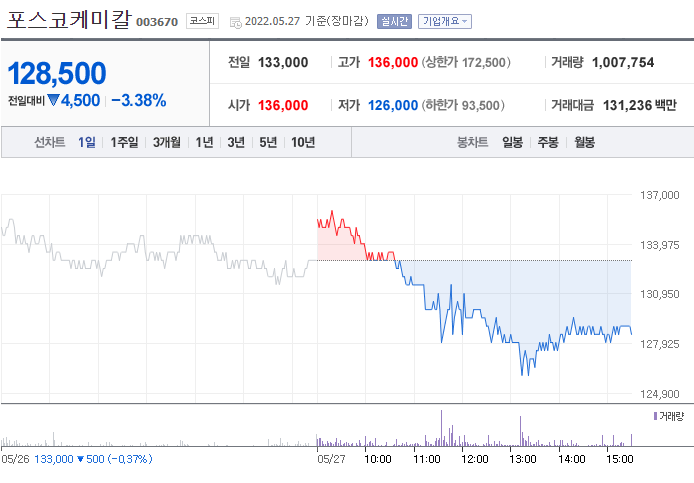Switch to 일봉 daily candle chart
Viewport: 694px width, 483px height.
coord(512,142)
